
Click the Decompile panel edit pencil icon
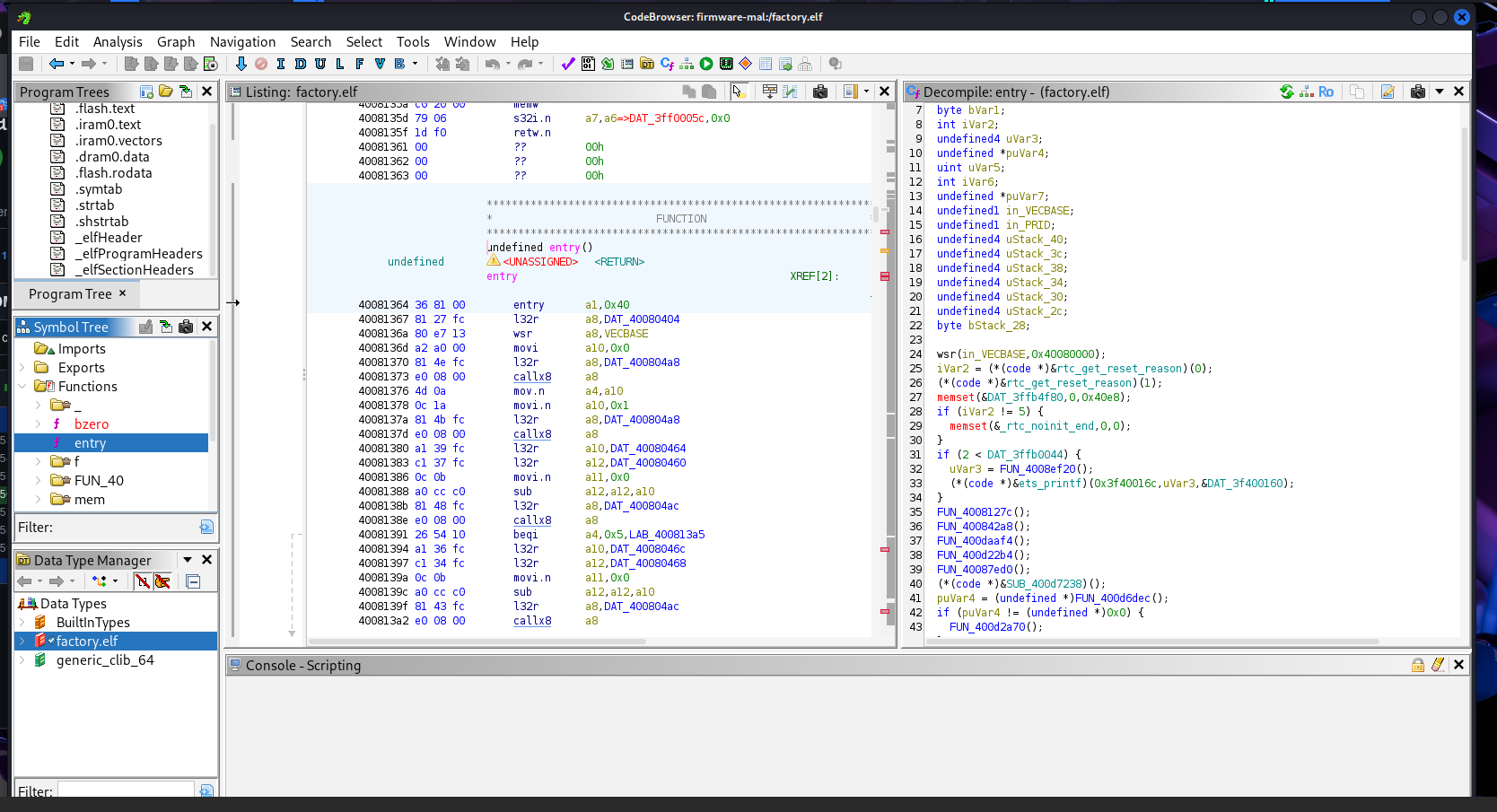pyautogui.click(x=1388, y=92)
